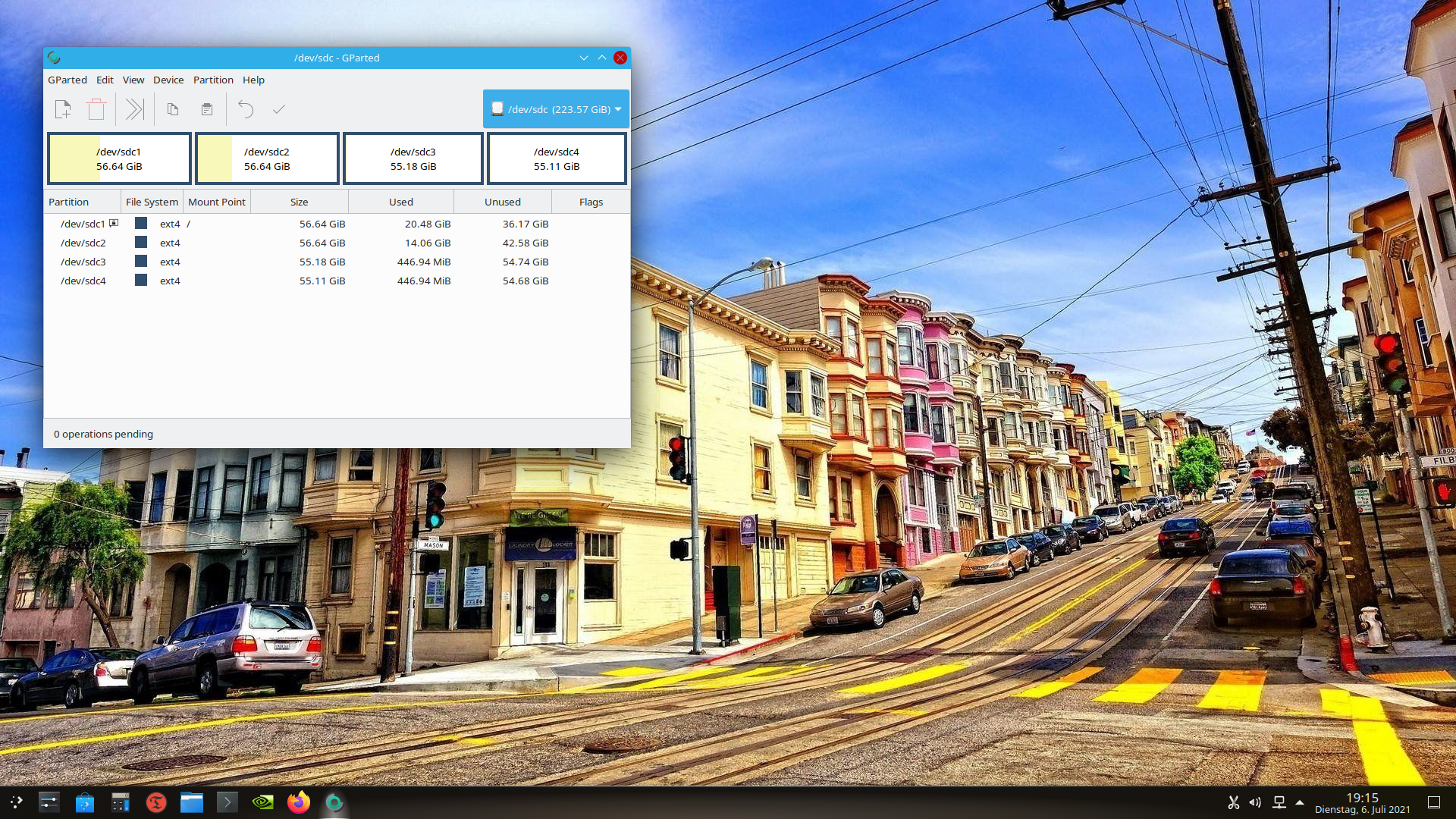Click the mounted key icon beside /dev/sdc1

pyautogui.click(x=114, y=223)
